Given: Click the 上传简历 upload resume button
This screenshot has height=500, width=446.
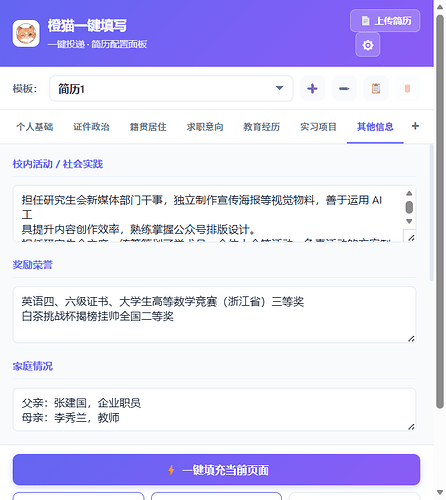Looking at the screenshot, I should click(385, 21).
